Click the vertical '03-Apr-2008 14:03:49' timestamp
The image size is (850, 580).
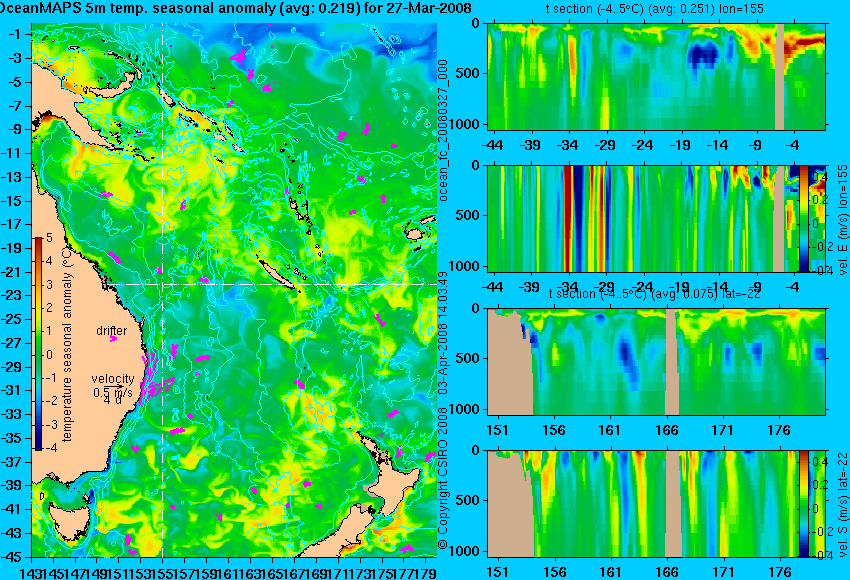click(443, 333)
